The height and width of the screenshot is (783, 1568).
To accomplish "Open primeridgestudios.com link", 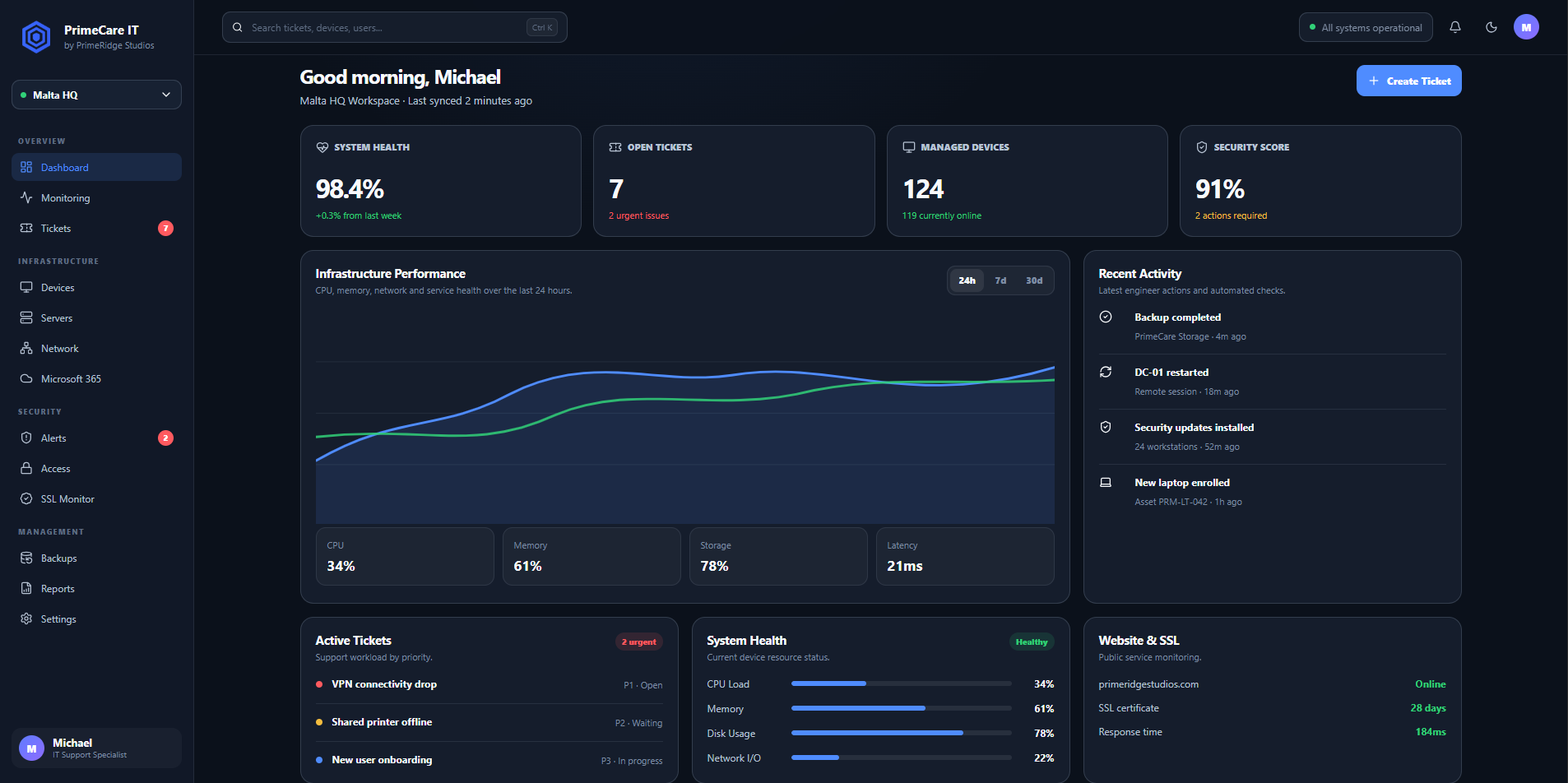I will 1148,684.
